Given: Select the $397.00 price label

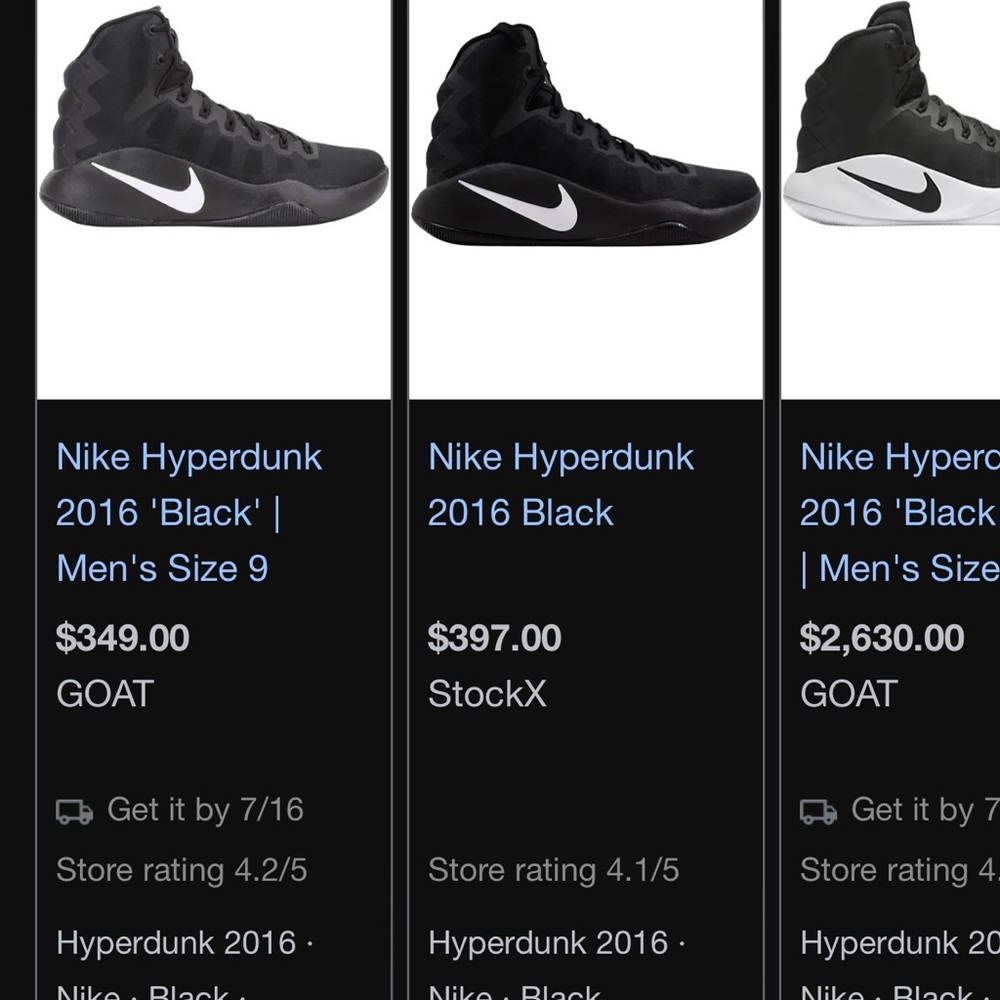Looking at the screenshot, I should pyautogui.click(x=494, y=638).
